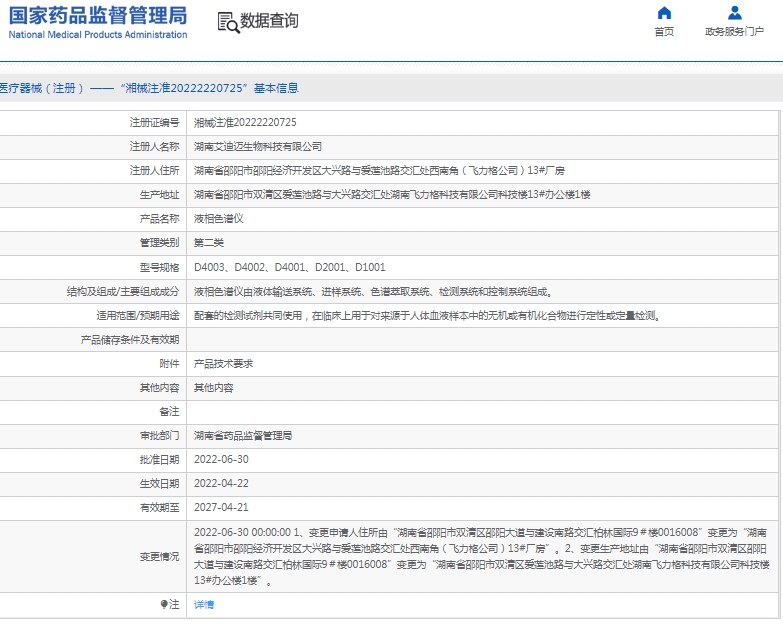Click the 生产地址 address value
This screenshot has width=783, height=625.
coord(392,195)
